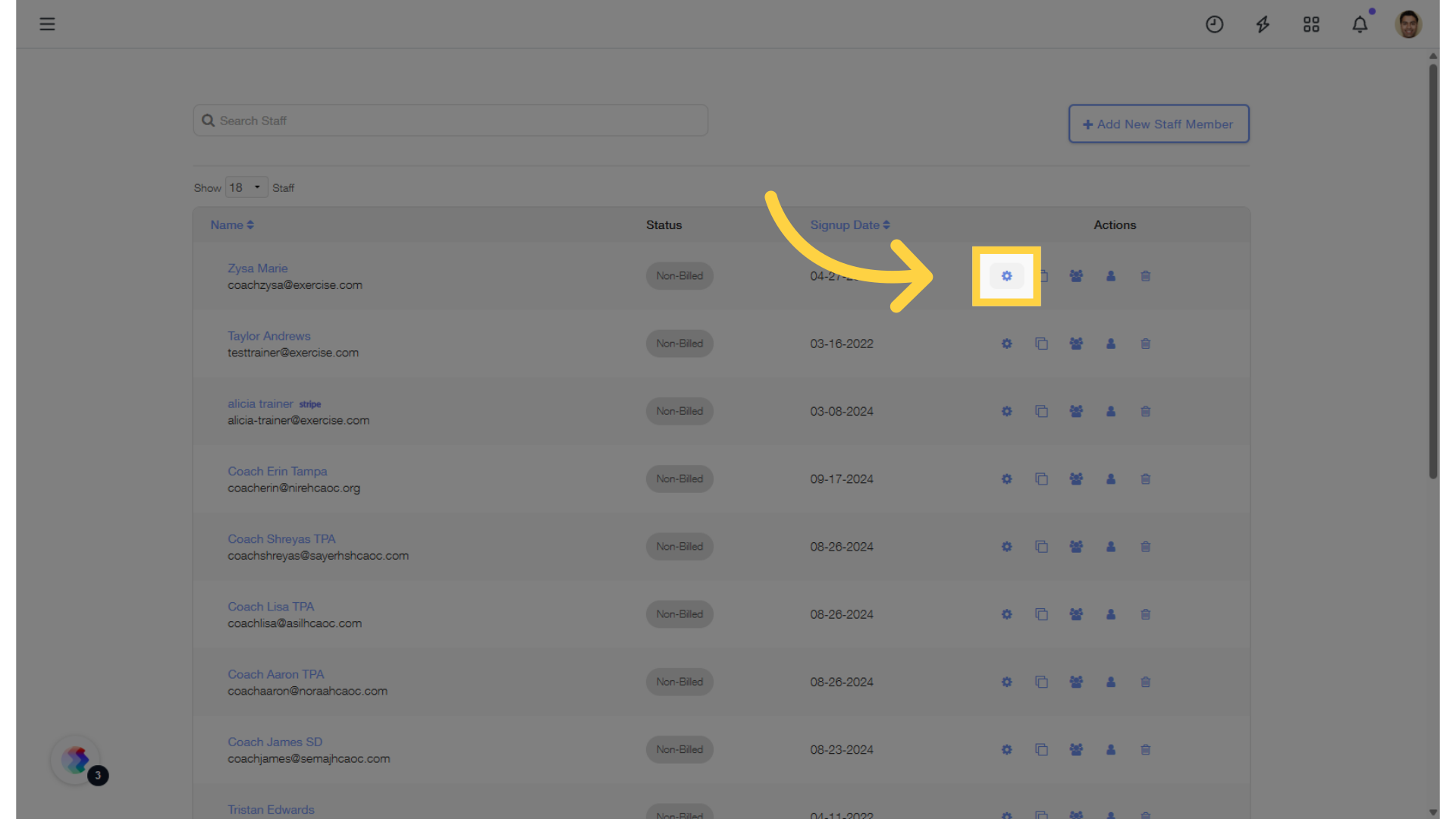Open Zysa Marie staff profile link
This screenshot has height=819, width=1456.
(258, 268)
